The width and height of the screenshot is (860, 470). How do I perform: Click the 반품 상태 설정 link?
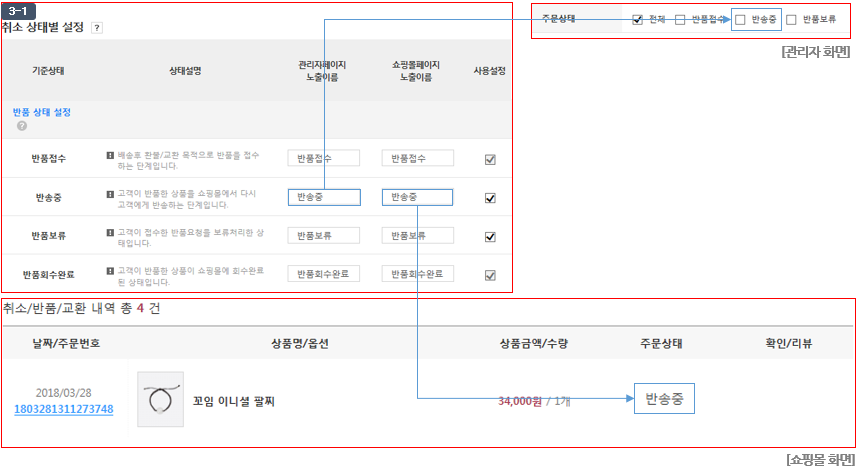(42, 112)
